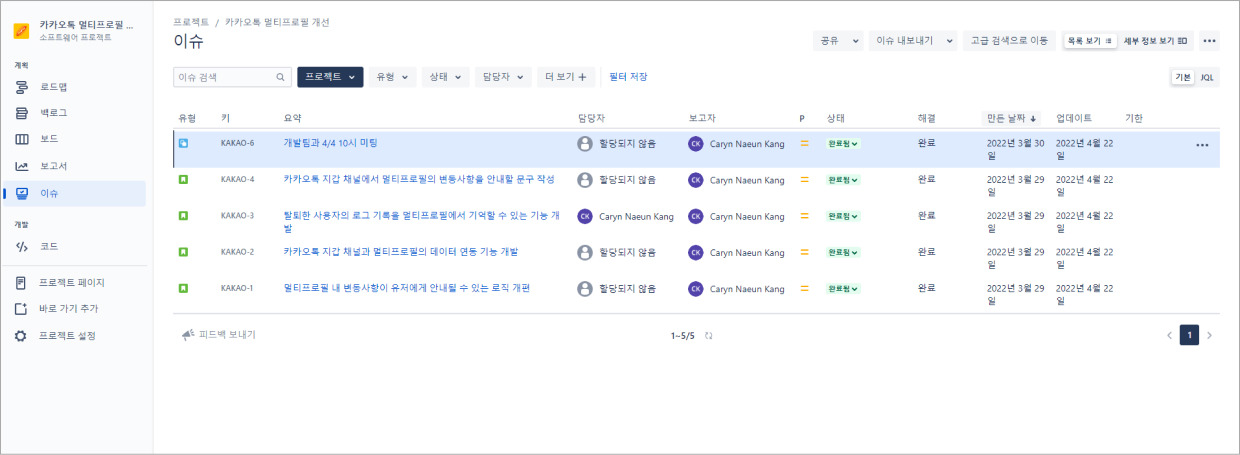Select 이슈 in the sidebar
This screenshot has height=455, width=1240.
coord(74,193)
